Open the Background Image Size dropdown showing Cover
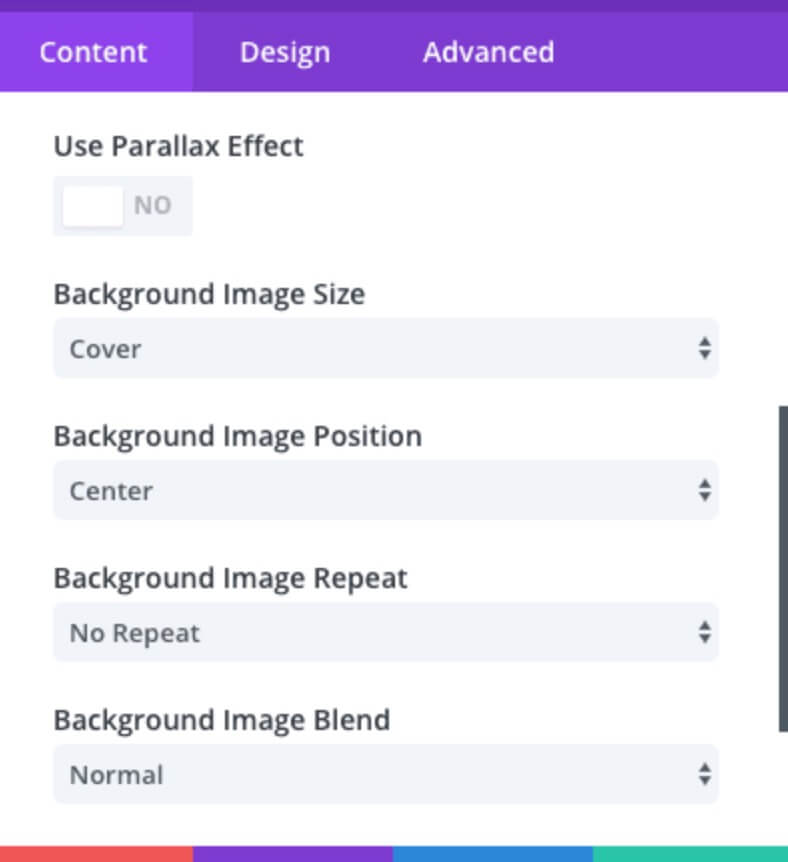 386,348
